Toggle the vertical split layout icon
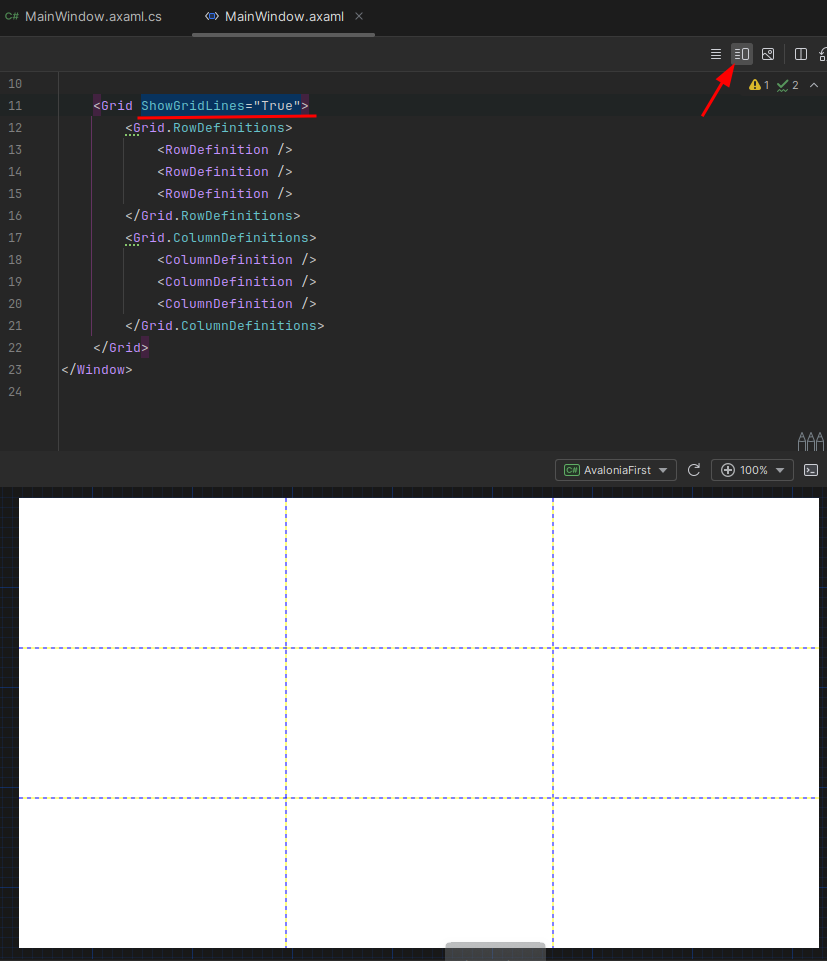This screenshot has width=827, height=961. pos(801,54)
